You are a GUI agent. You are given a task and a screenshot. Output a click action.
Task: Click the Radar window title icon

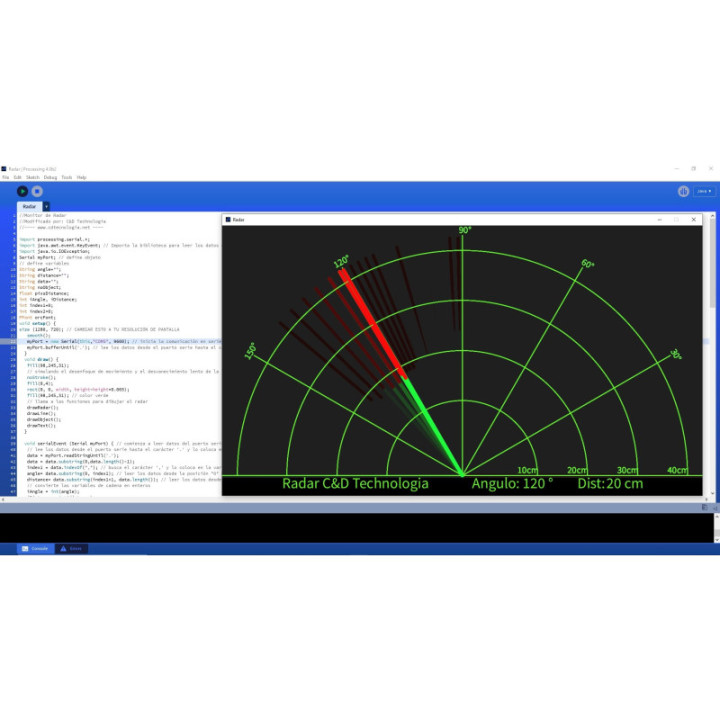(228, 220)
